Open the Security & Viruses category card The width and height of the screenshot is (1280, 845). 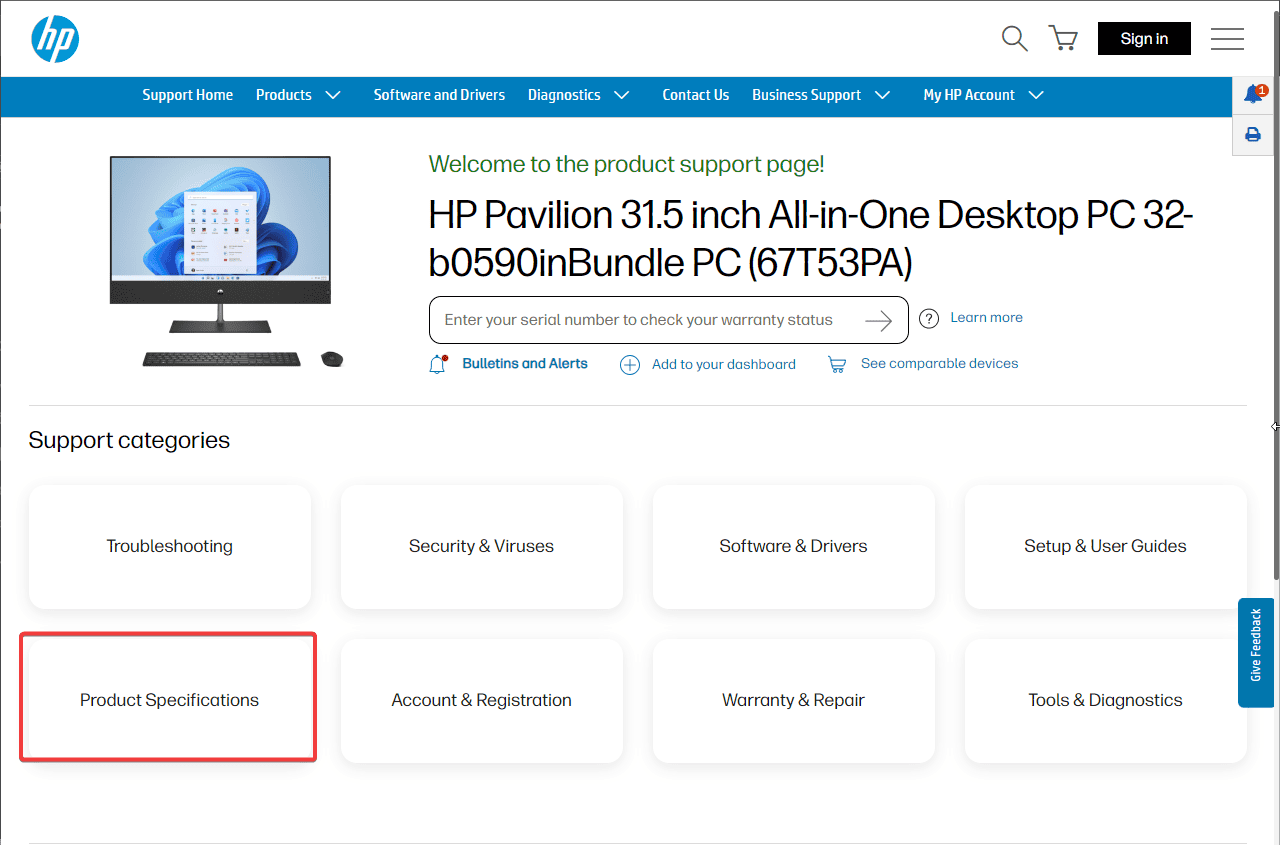[482, 547]
